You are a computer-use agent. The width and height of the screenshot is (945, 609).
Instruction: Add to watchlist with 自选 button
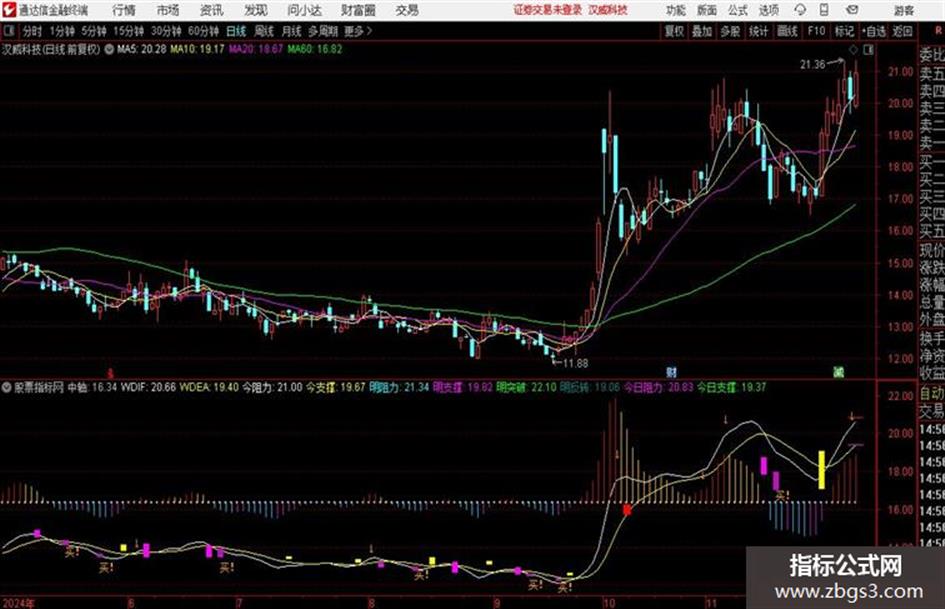tap(873, 31)
